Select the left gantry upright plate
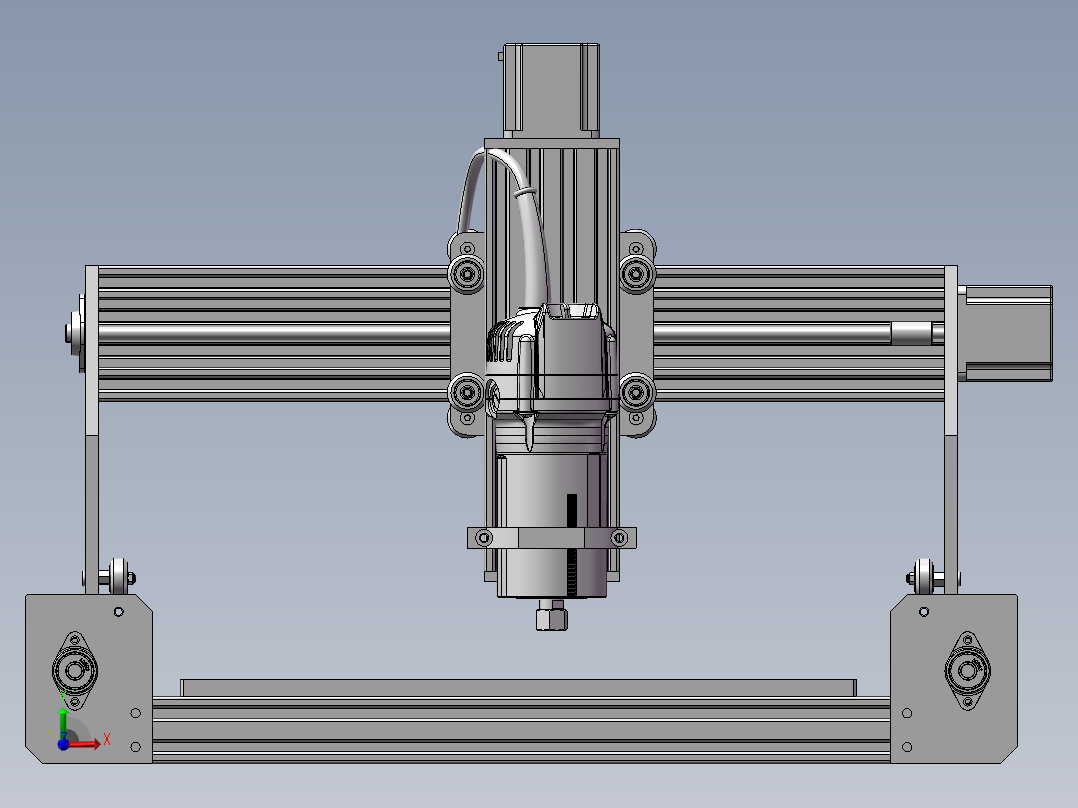 click(x=91, y=430)
